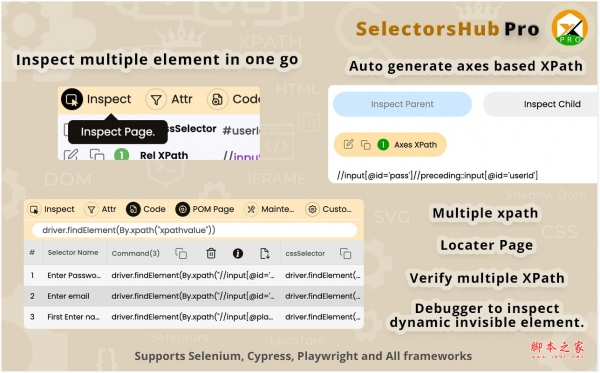This screenshot has height=373, width=600.
Task: Click the green Rel XPath match count badge
Action: [122, 155]
